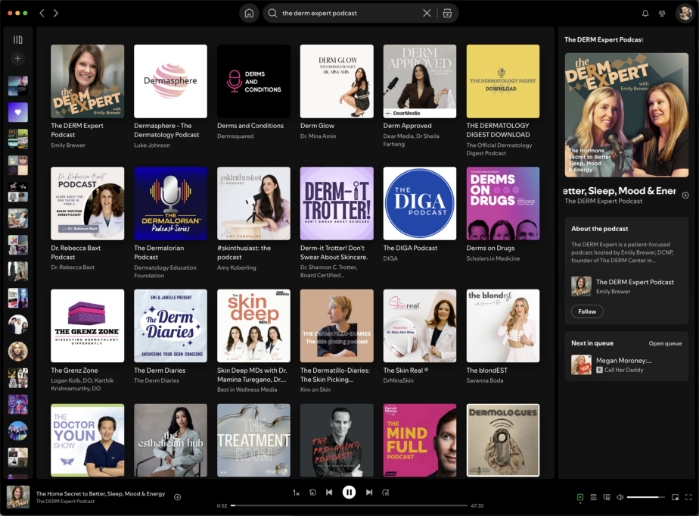Viewport: 699px width, 516px height.
Task: Go back with the left arrow
Action: coord(42,13)
